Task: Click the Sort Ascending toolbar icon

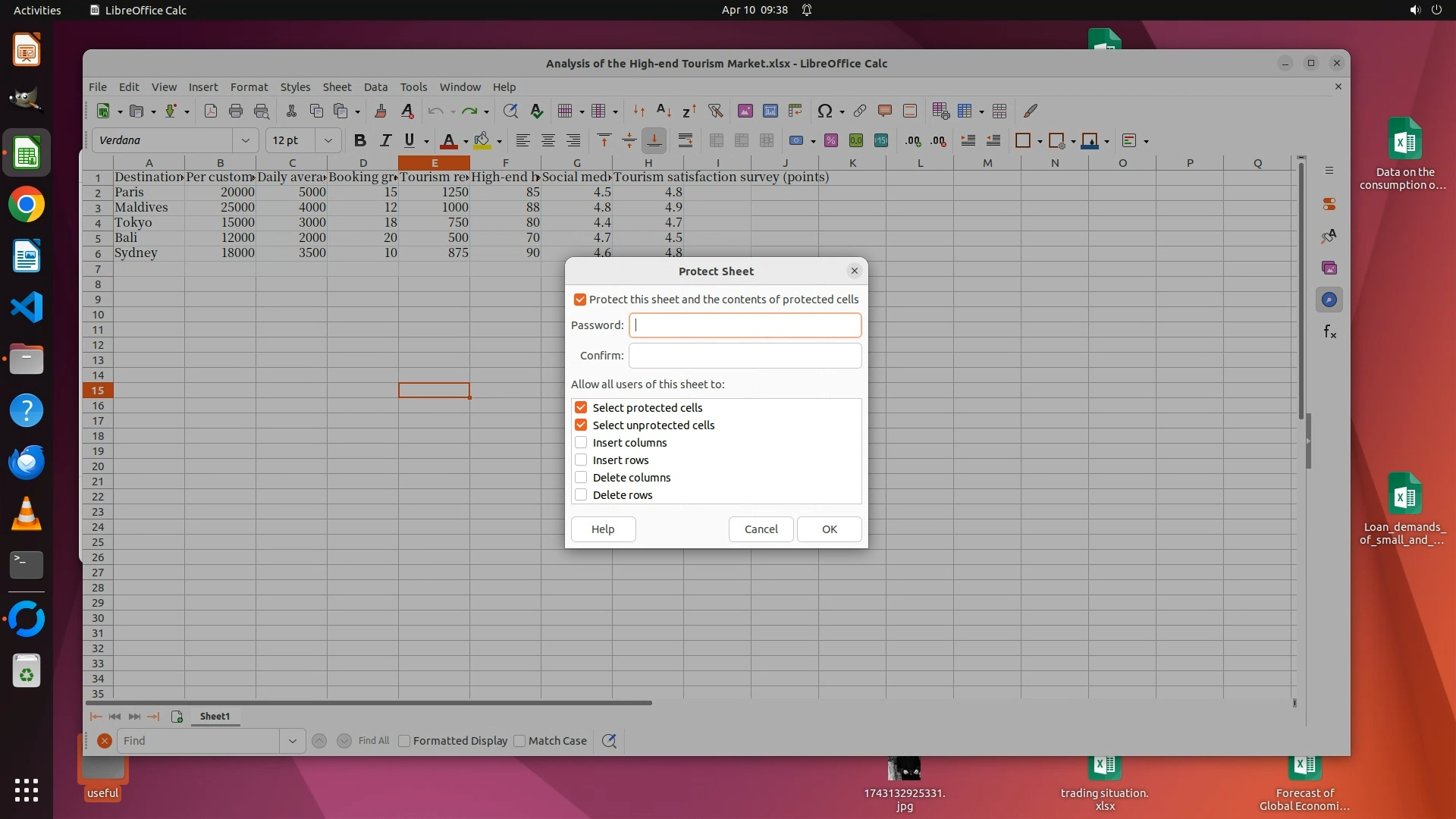Action: point(664,111)
